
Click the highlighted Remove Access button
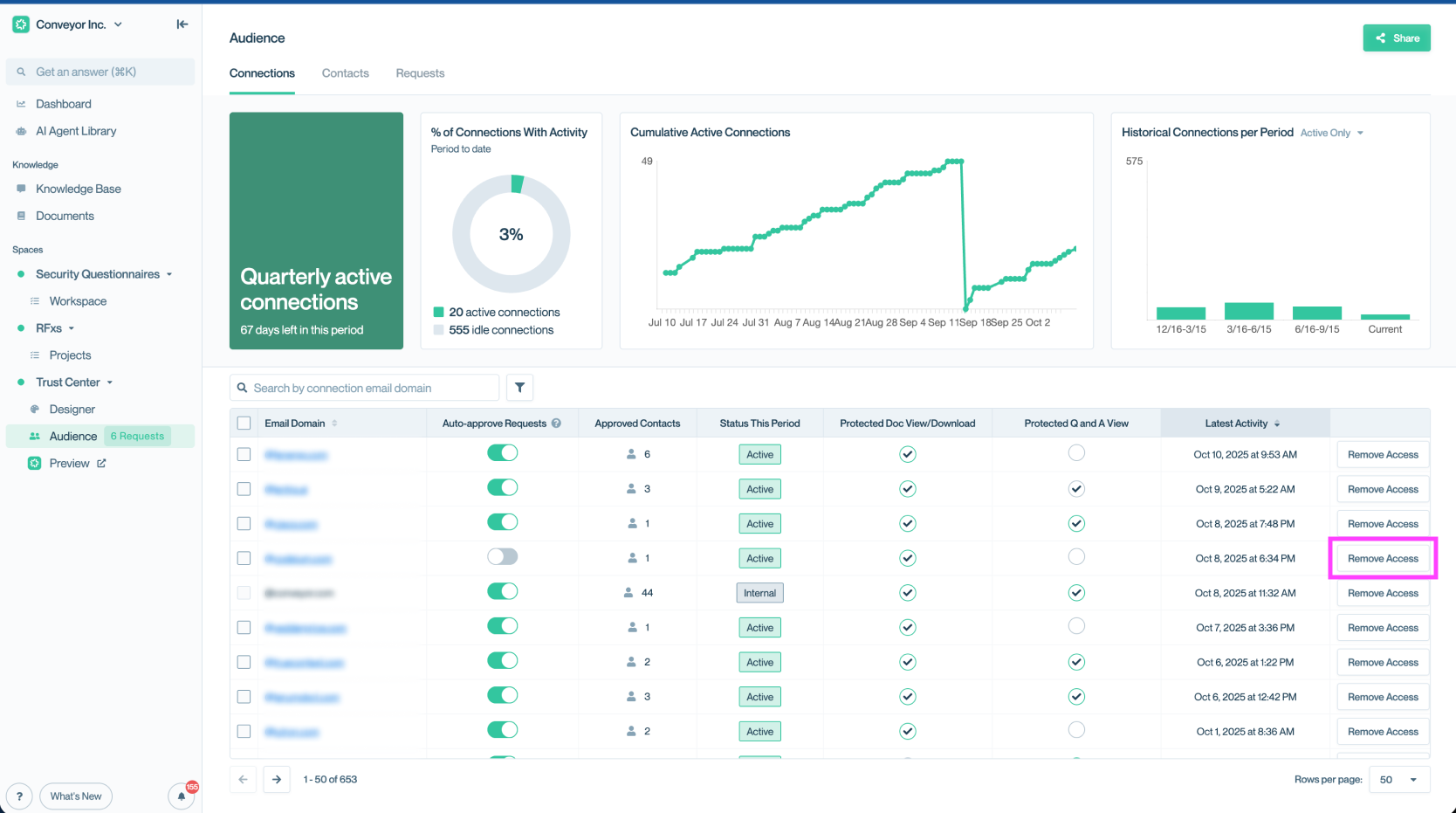(x=1383, y=559)
